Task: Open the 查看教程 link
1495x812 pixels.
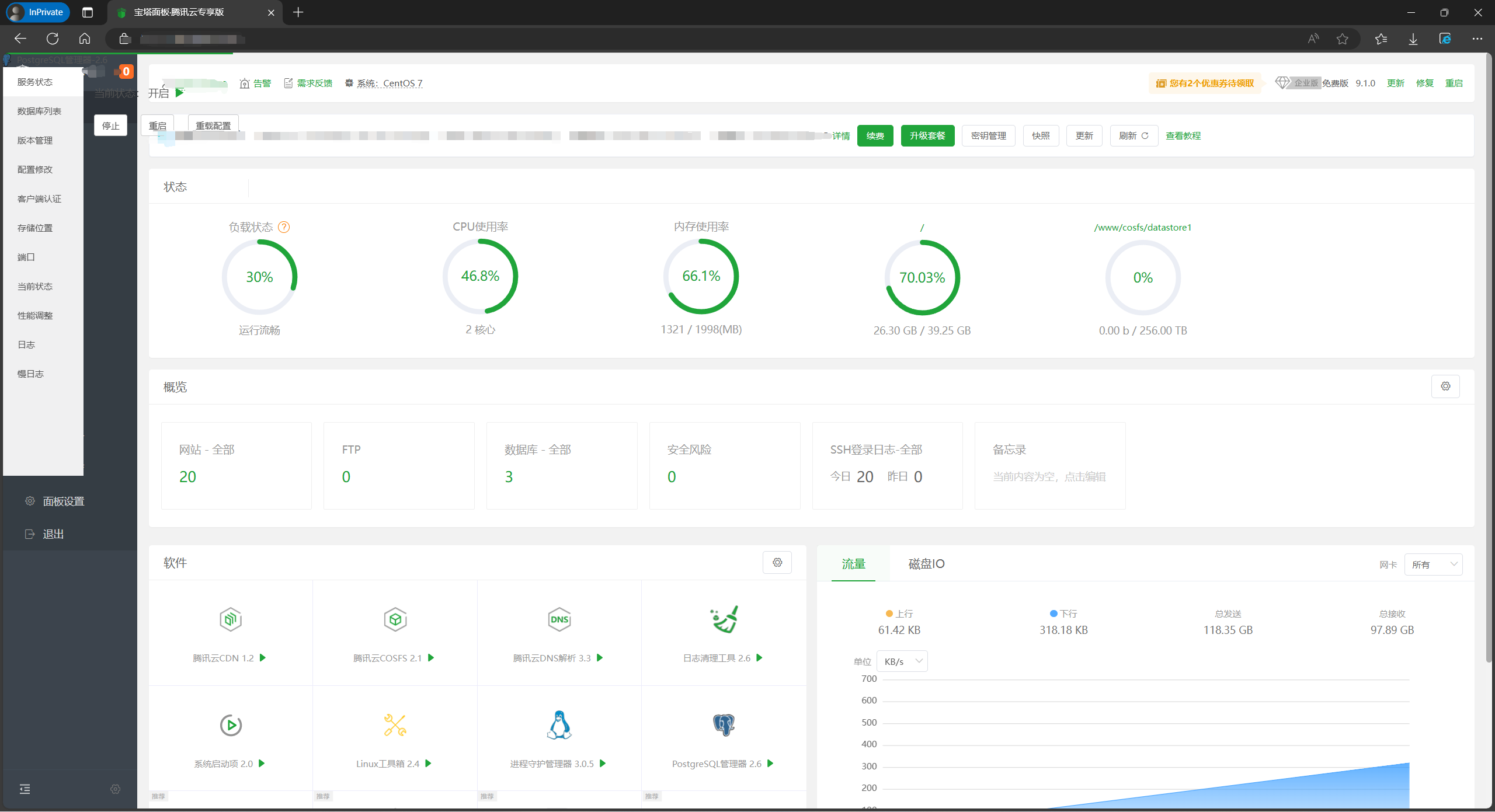Action: point(1183,135)
